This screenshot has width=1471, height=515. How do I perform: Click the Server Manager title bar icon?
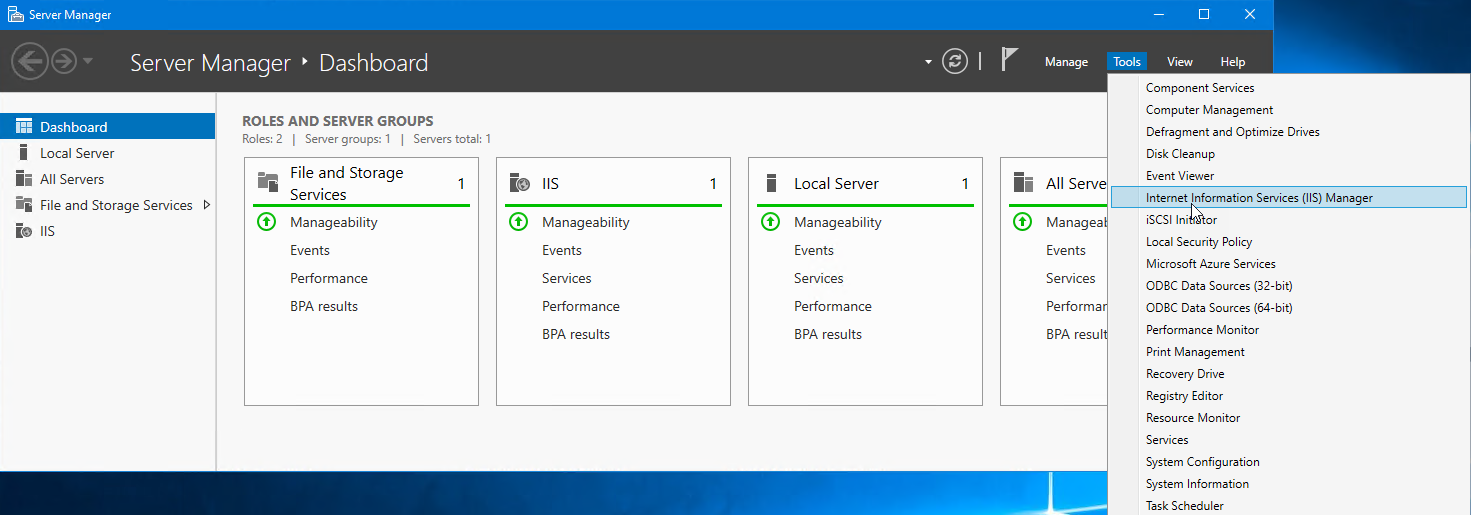click(14, 14)
